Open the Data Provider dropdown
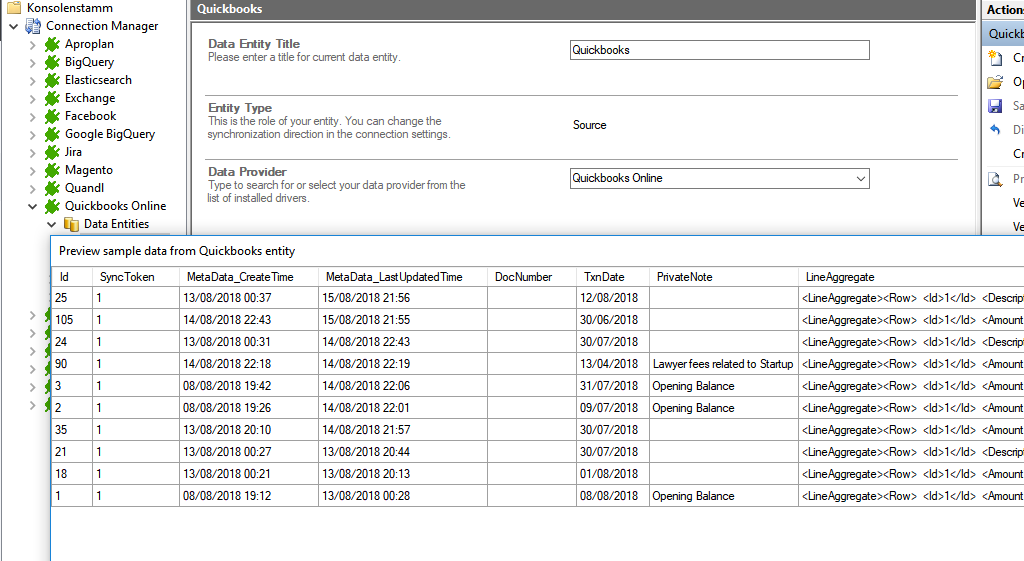Screen dimensions: 1024x561 point(861,178)
